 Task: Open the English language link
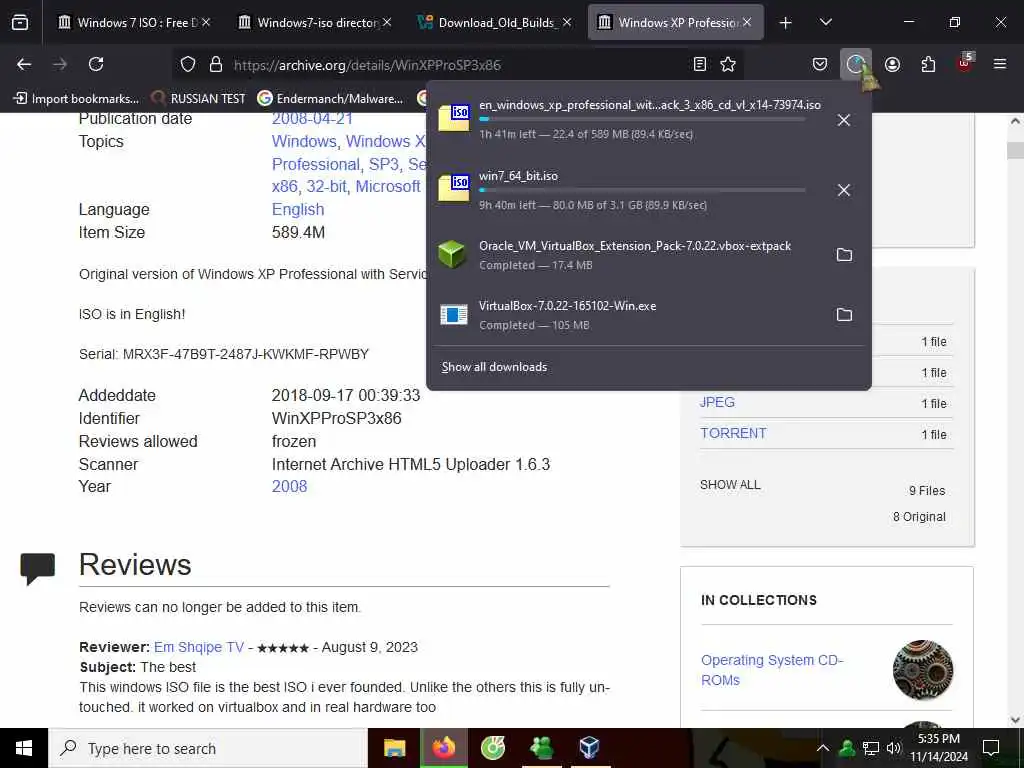coord(298,210)
